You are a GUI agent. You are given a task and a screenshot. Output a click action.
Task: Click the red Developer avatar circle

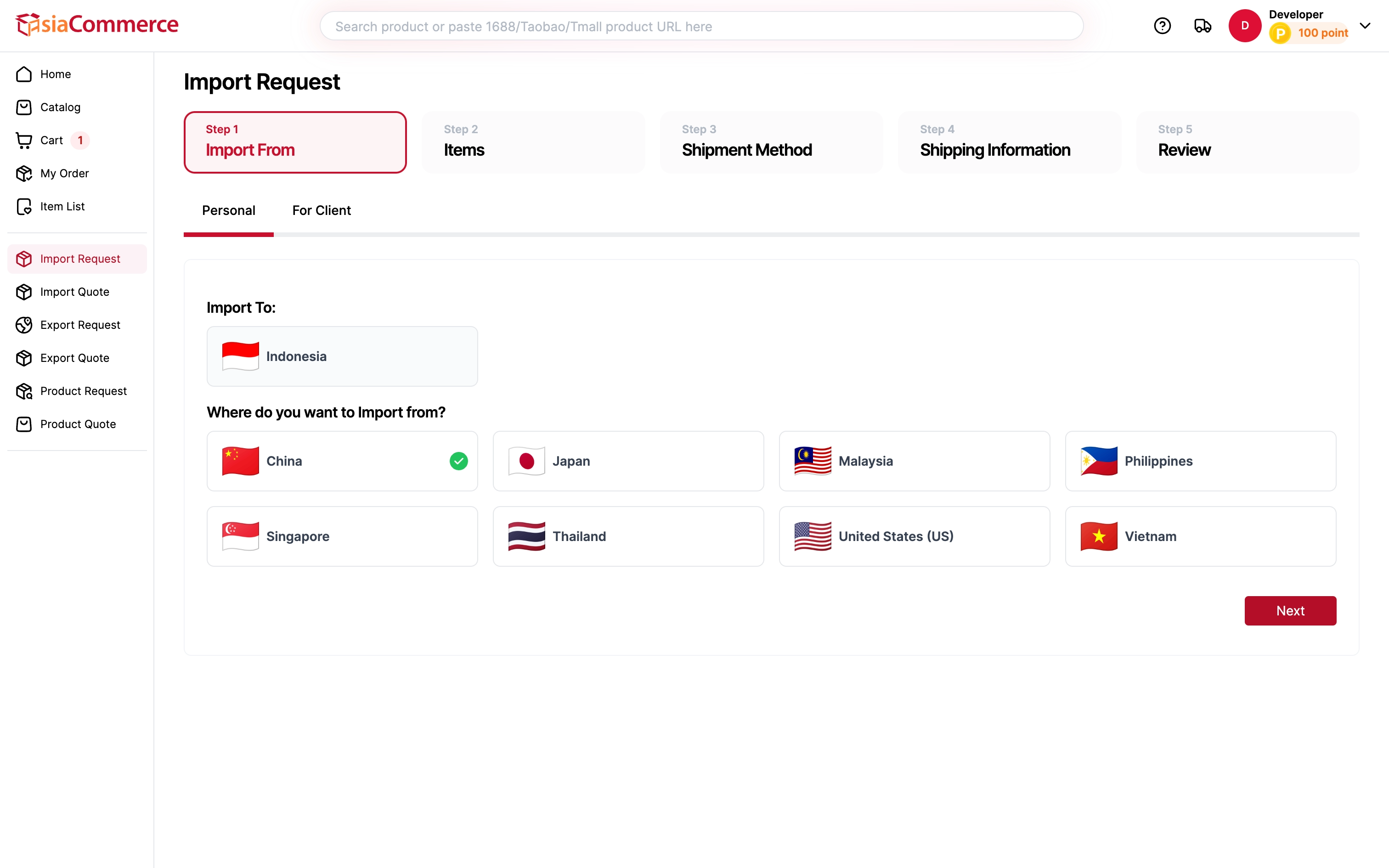(x=1244, y=26)
